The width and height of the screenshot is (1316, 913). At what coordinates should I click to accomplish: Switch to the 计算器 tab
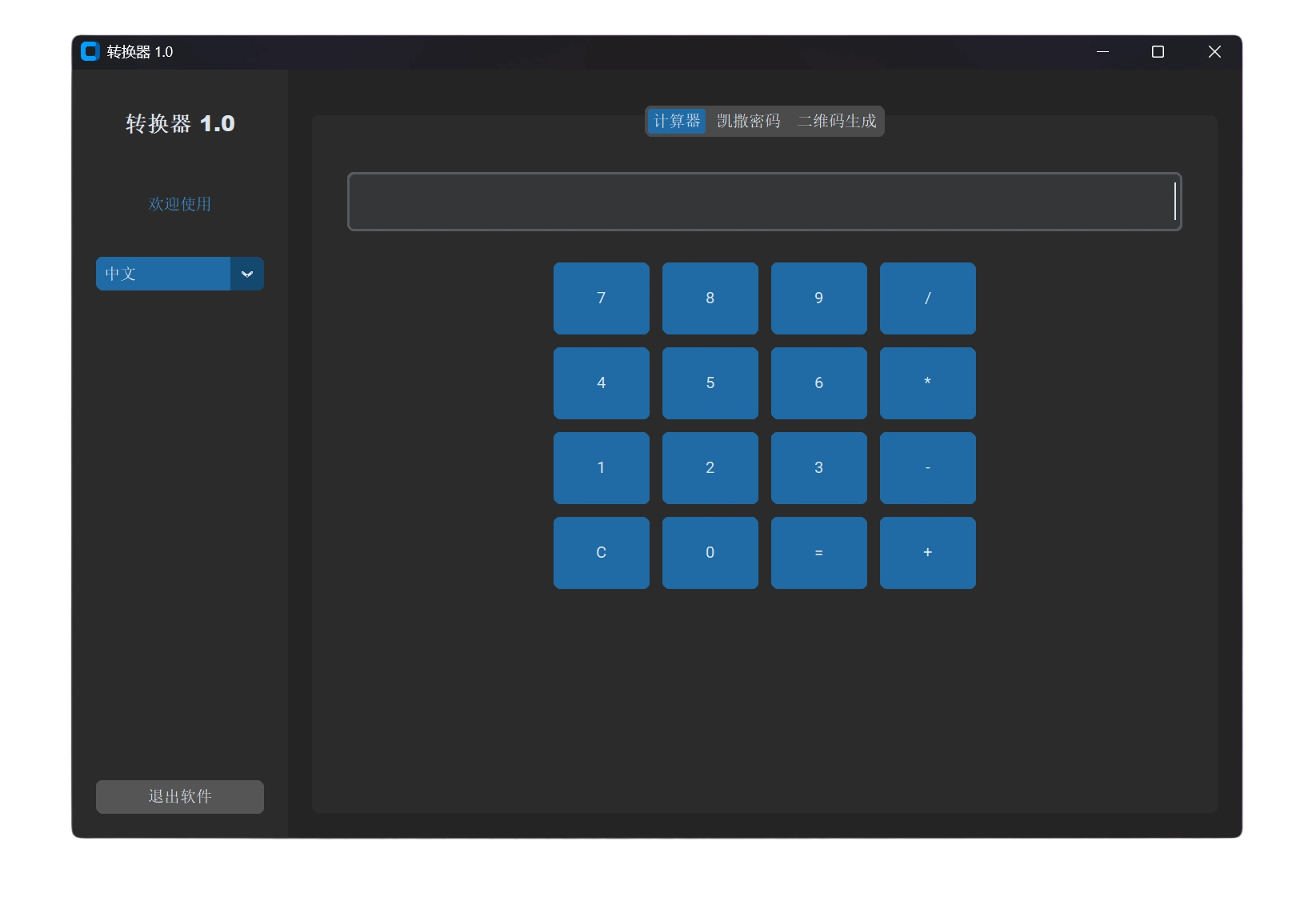pos(677,121)
